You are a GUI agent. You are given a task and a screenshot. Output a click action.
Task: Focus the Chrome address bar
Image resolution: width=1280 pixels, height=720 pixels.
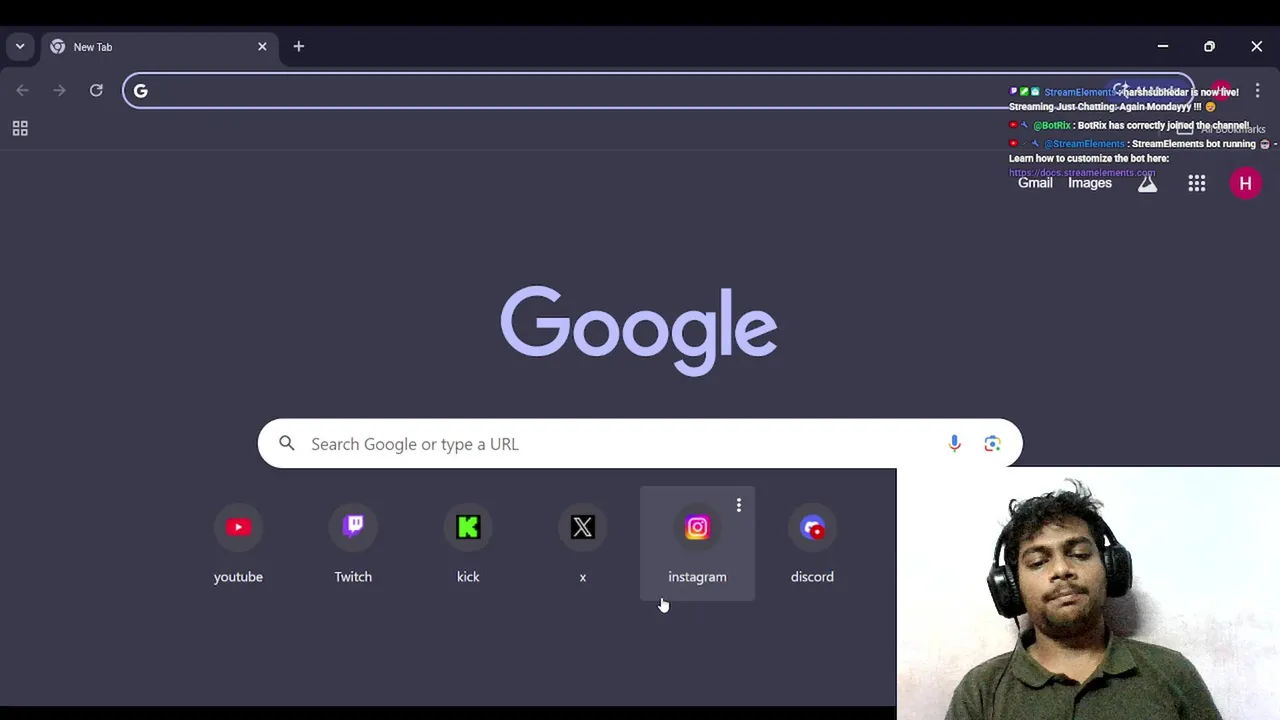click(x=658, y=91)
